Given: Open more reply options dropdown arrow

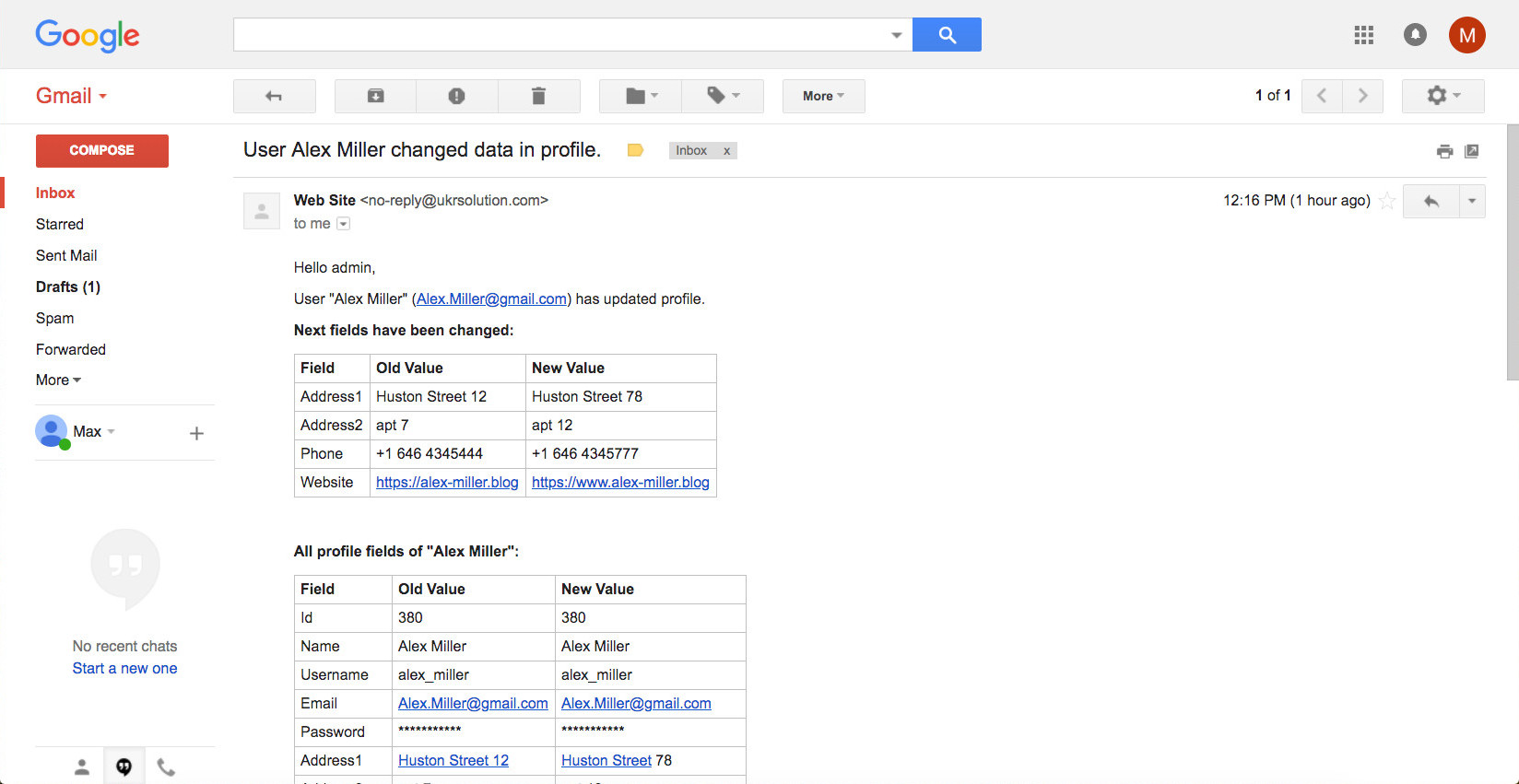Looking at the screenshot, I should 1472,201.
